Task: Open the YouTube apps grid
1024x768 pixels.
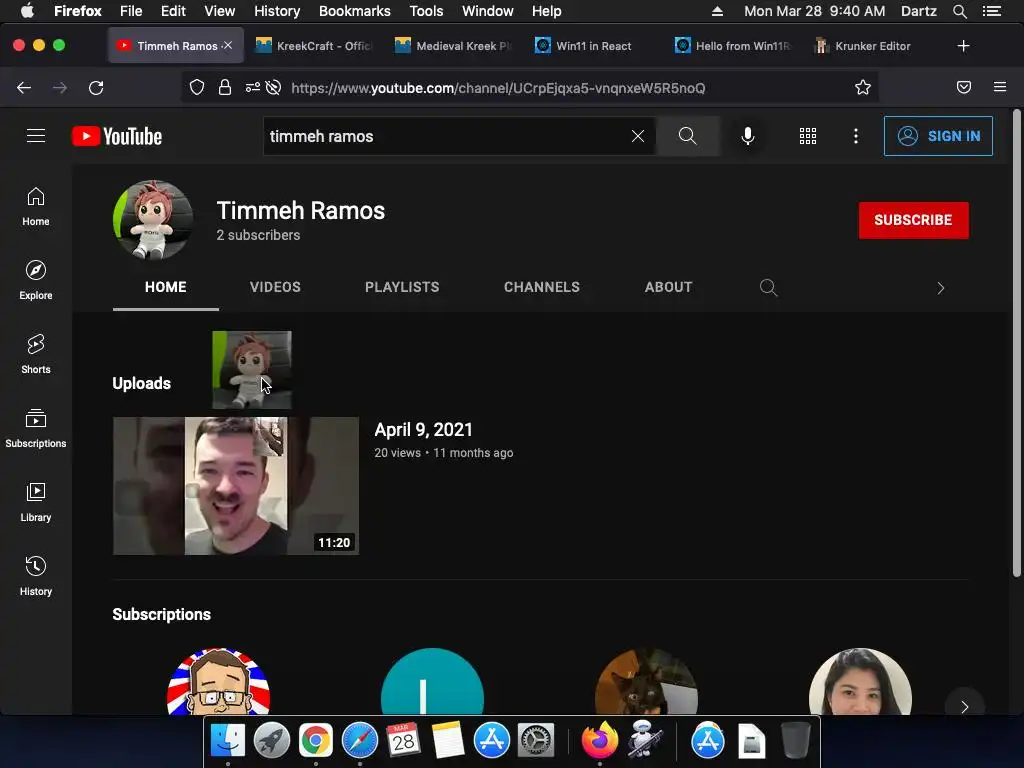Action: 808,136
